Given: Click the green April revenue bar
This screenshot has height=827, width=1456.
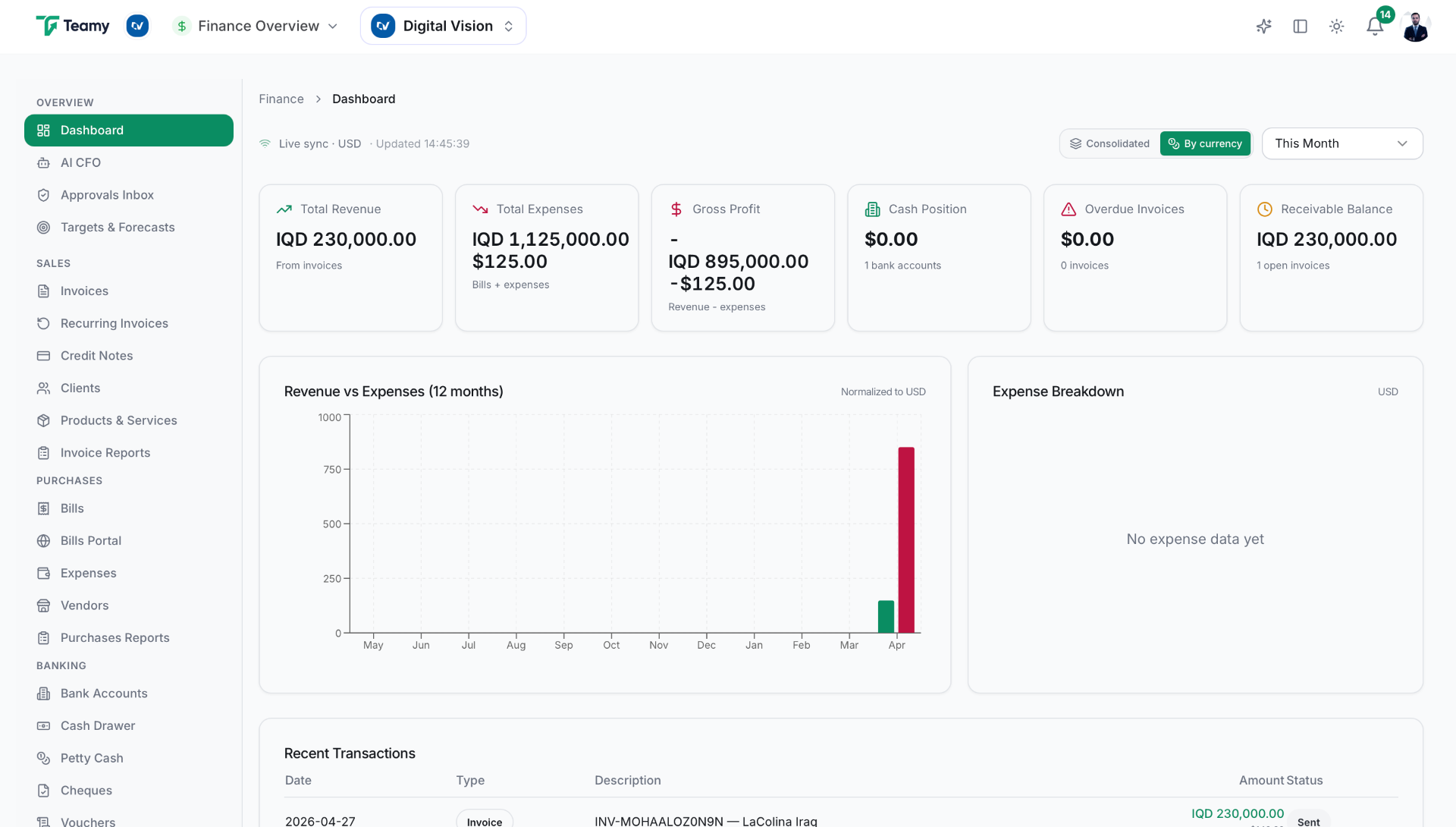Looking at the screenshot, I should pyautogui.click(x=886, y=617).
